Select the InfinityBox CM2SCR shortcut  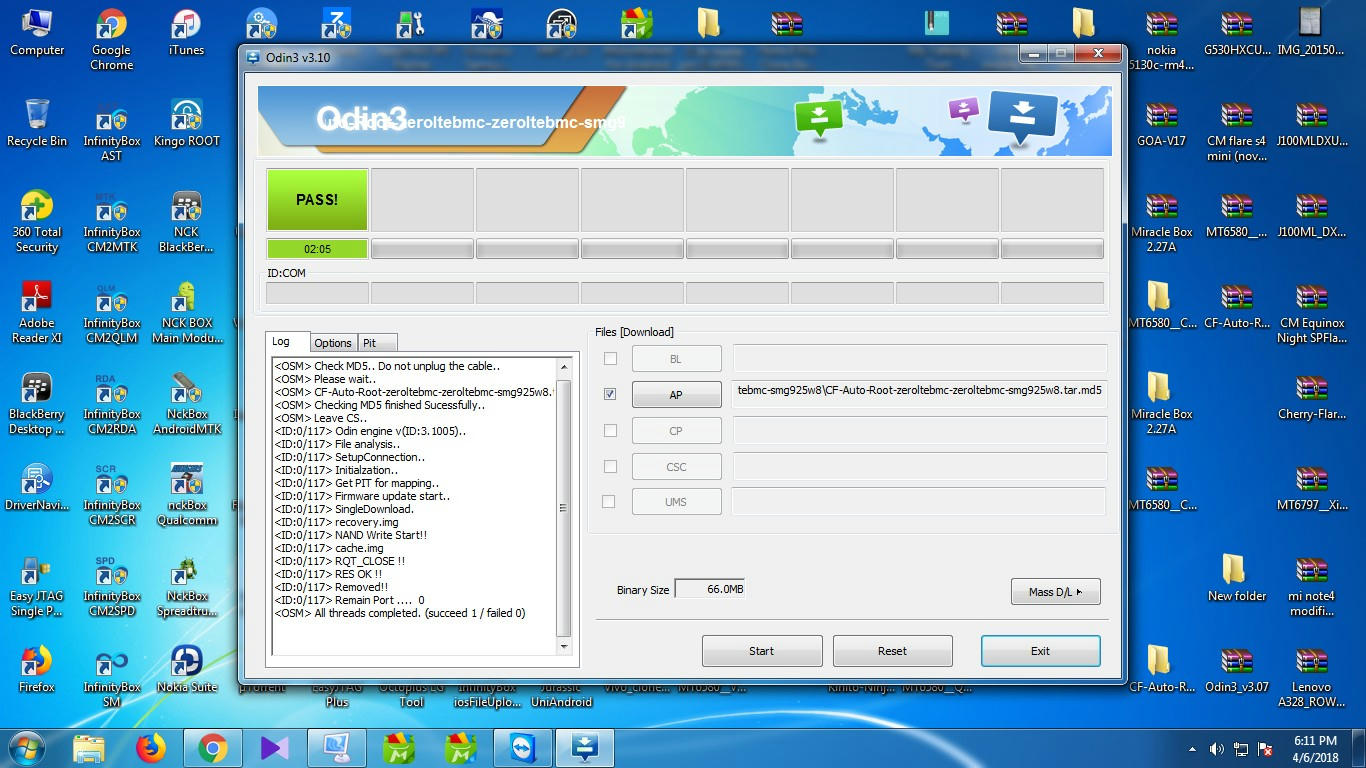click(x=111, y=495)
